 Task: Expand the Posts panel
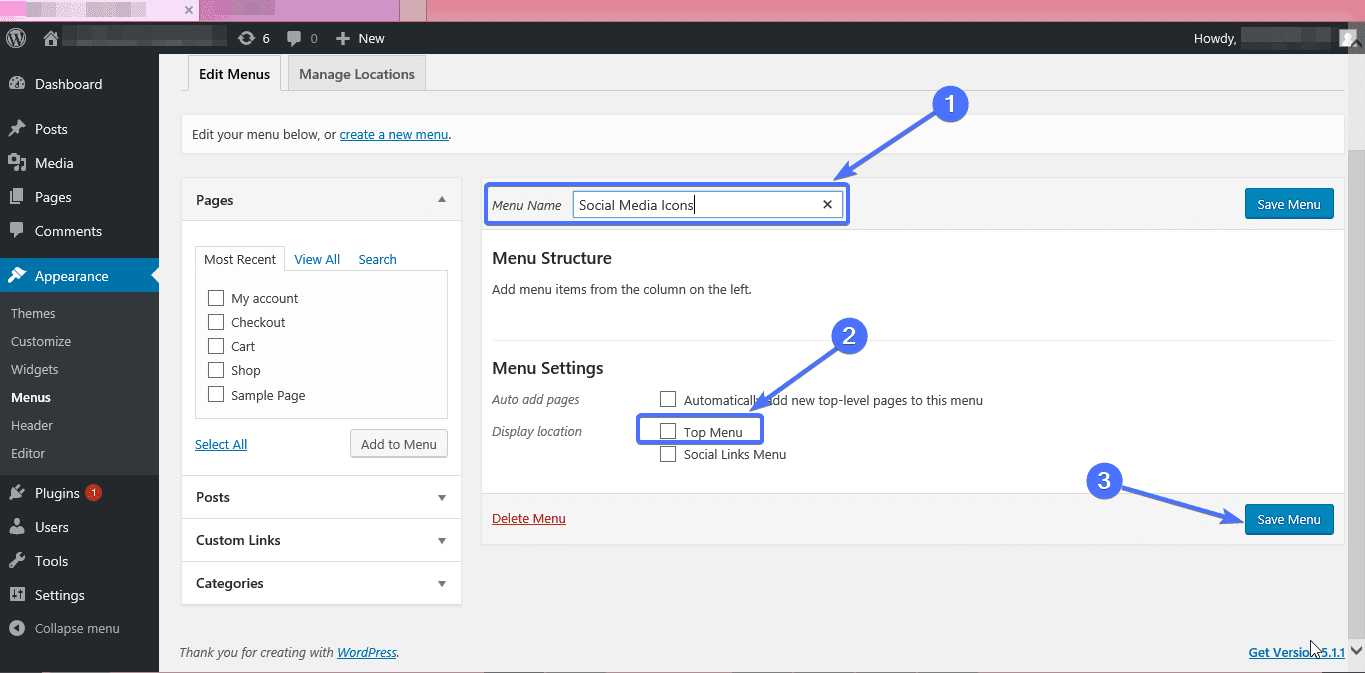(321, 497)
